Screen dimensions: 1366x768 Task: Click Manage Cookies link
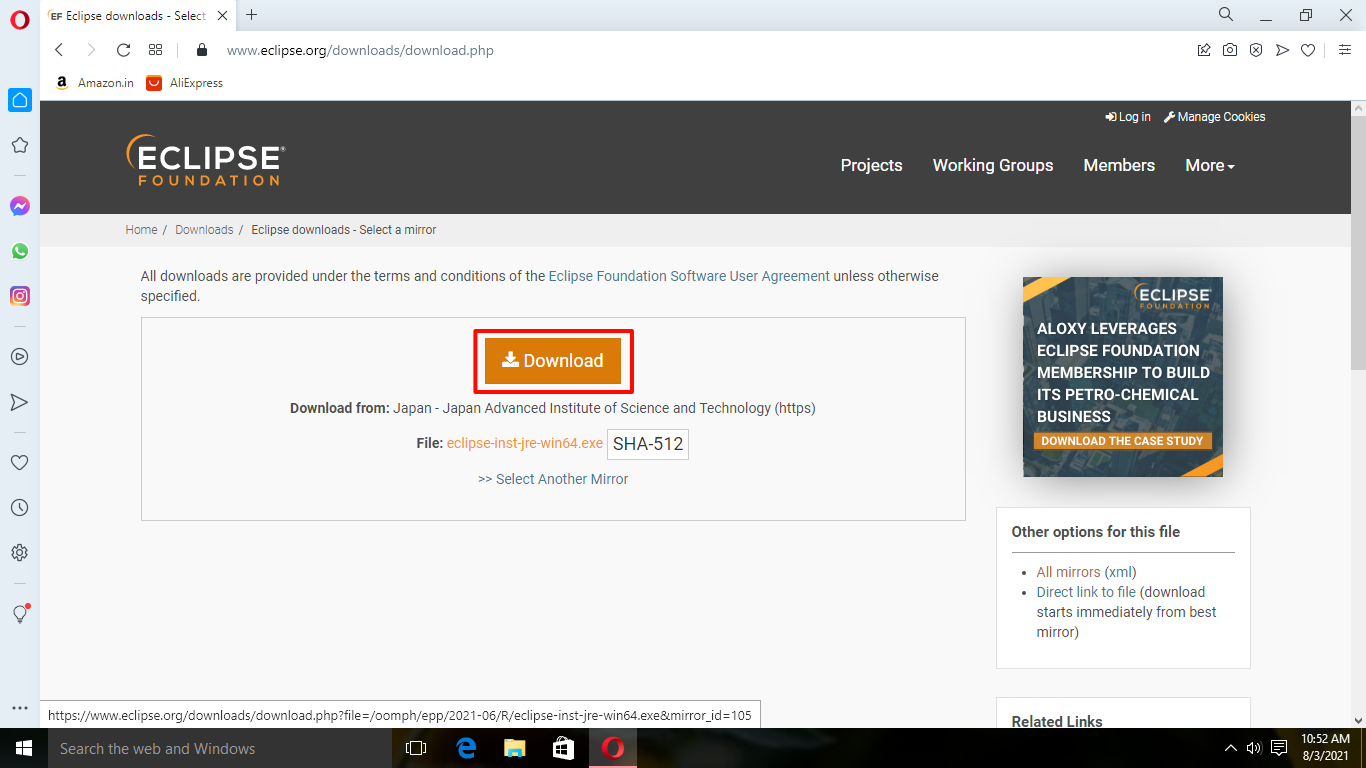click(x=1215, y=117)
